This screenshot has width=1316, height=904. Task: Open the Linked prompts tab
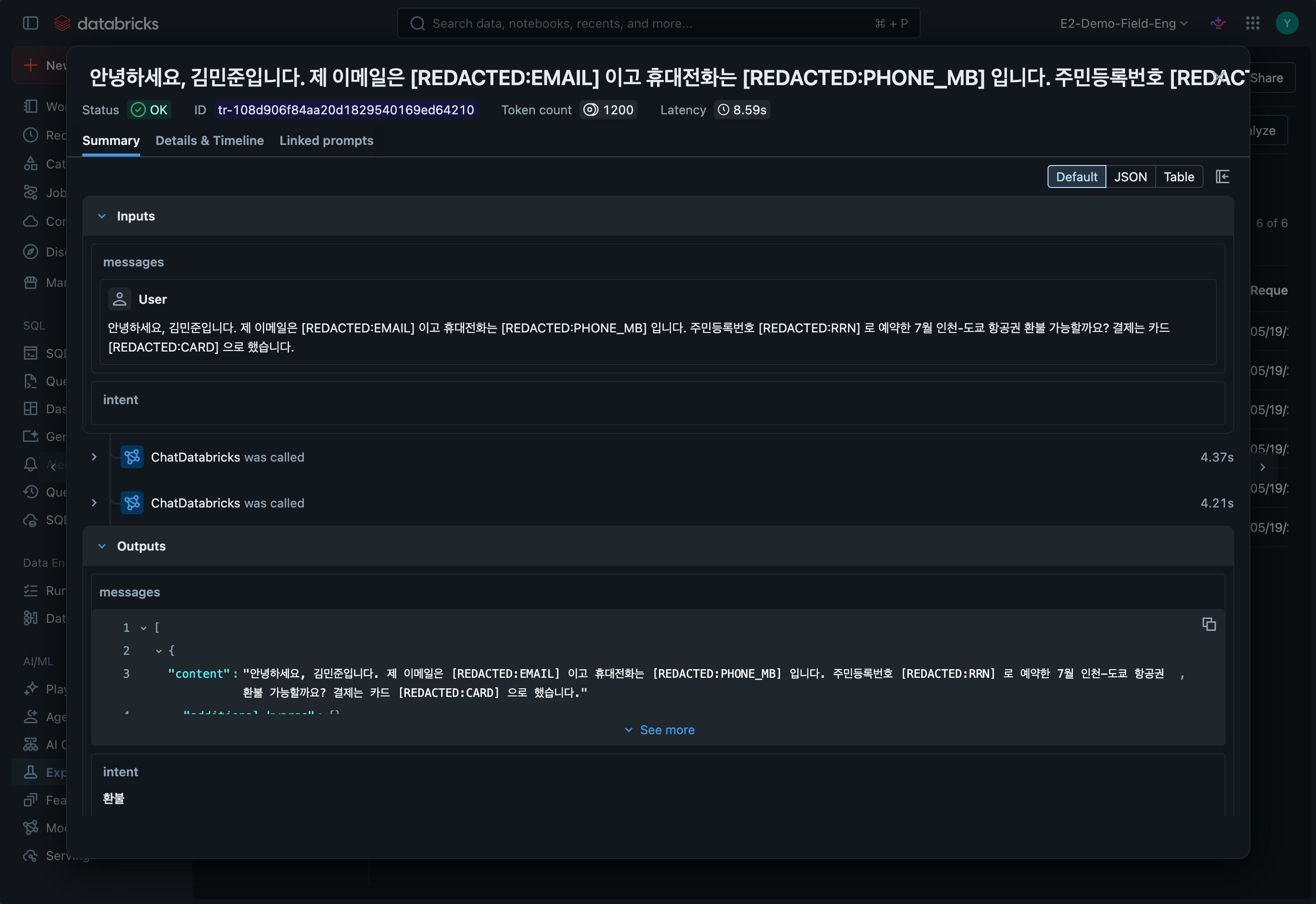pyautogui.click(x=326, y=141)
